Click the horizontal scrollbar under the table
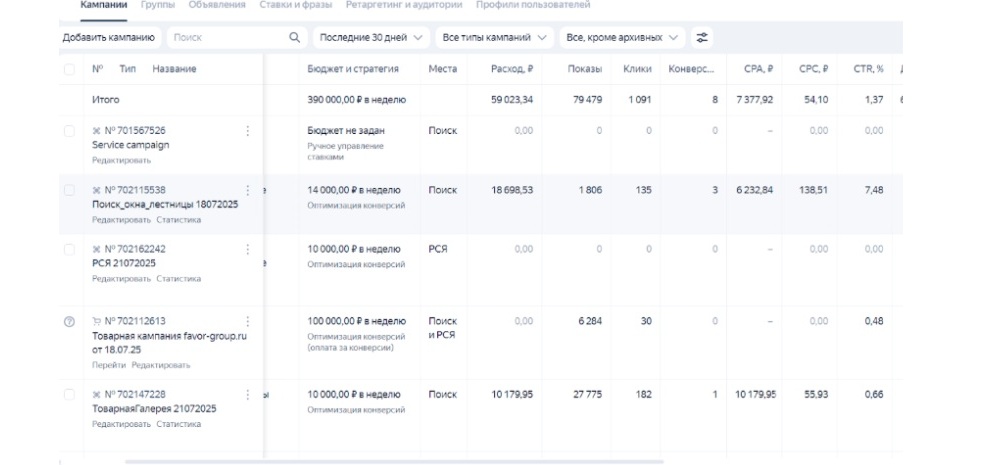The width and height of the screenshot is (1005, 465). pyautogui.click(x=394, y=461)
